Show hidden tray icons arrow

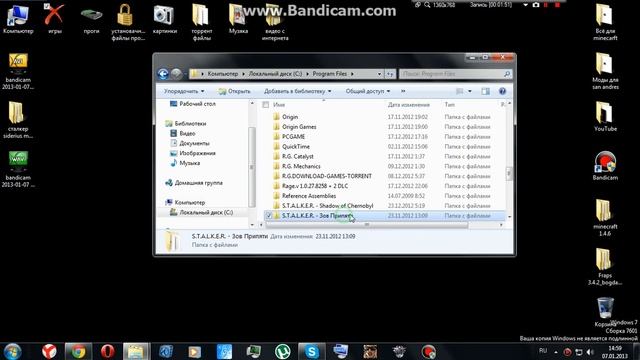[556, 352]
